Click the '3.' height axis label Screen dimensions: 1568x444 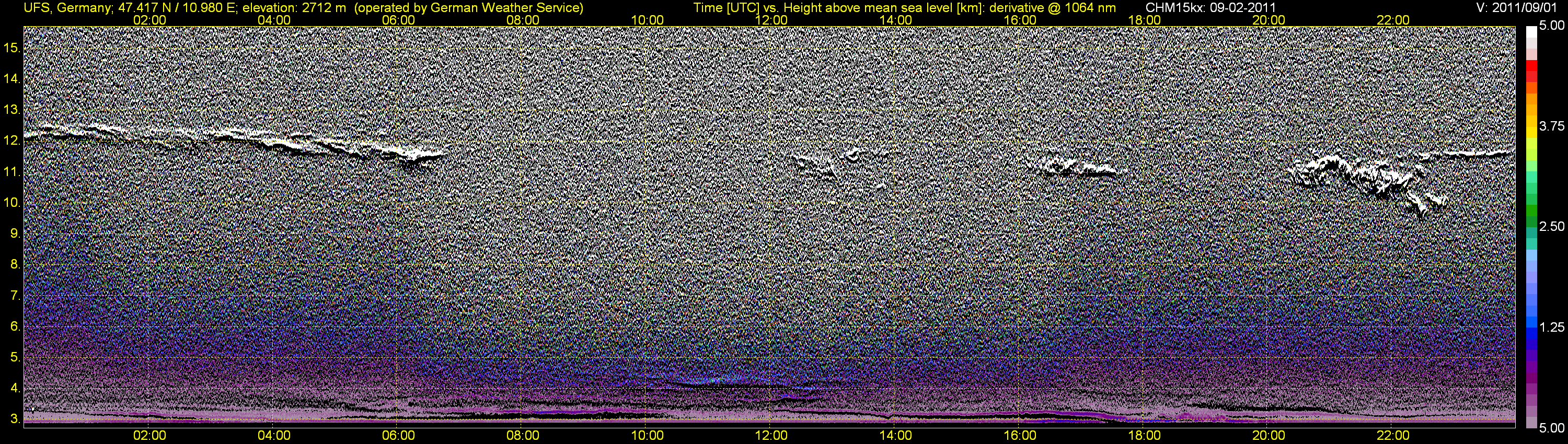coord(16,419)
